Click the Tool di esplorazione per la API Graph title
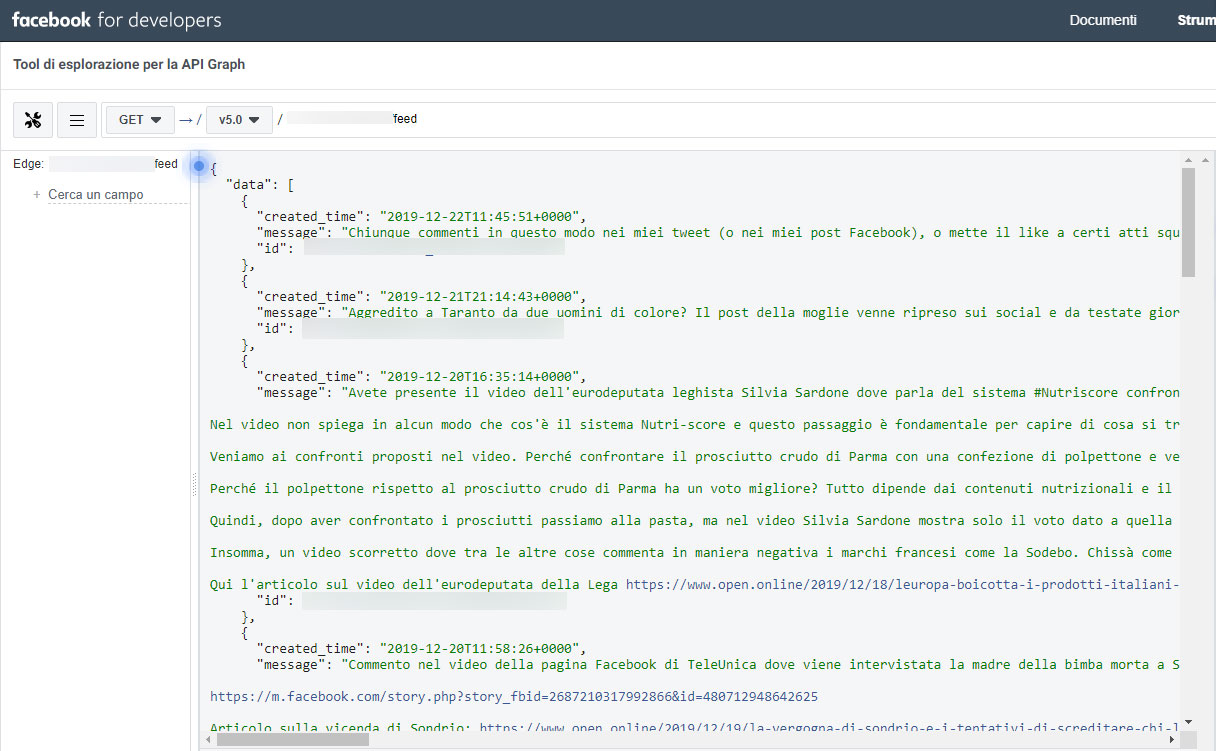The image size is (1216, 751). (x=129, y=65)
